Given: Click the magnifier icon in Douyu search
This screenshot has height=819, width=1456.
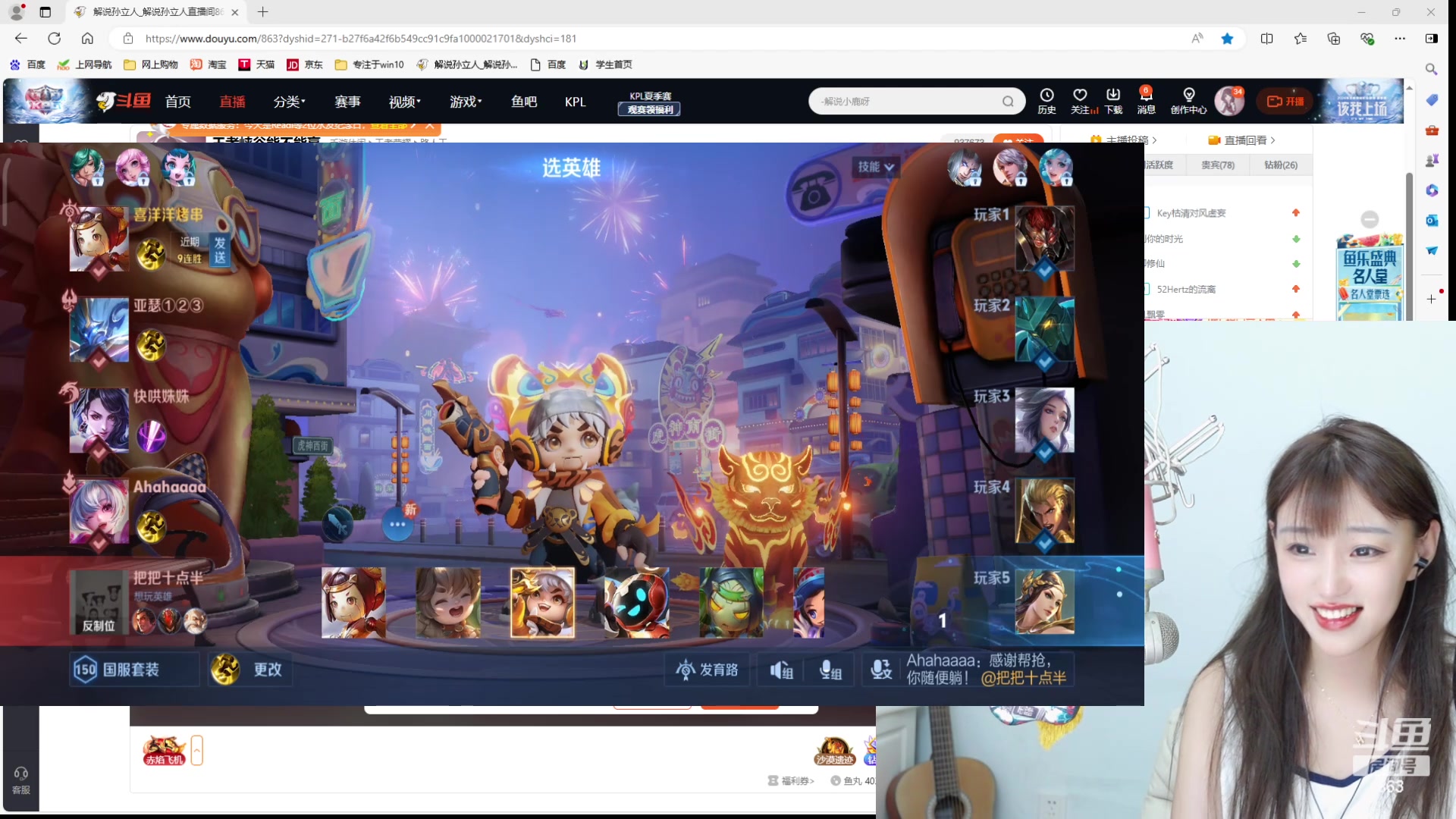Looking at the screenshot, I should [x=1008, y=101].
